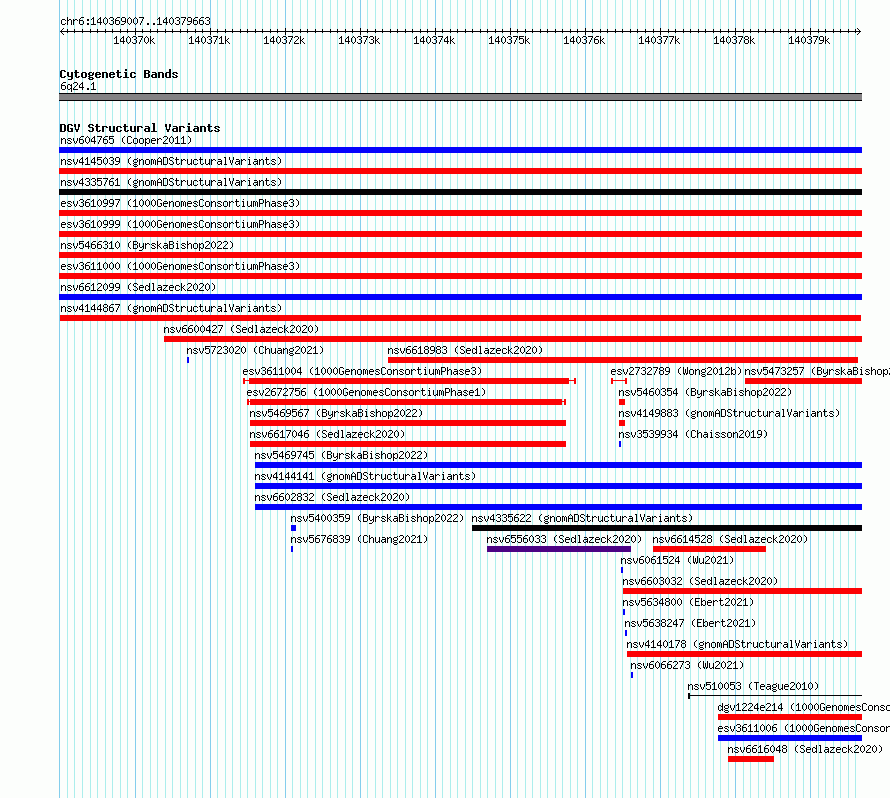Click the 140379k ruler tick label
The width and height of the screenshot is (890, 798).
click(809, 40)
